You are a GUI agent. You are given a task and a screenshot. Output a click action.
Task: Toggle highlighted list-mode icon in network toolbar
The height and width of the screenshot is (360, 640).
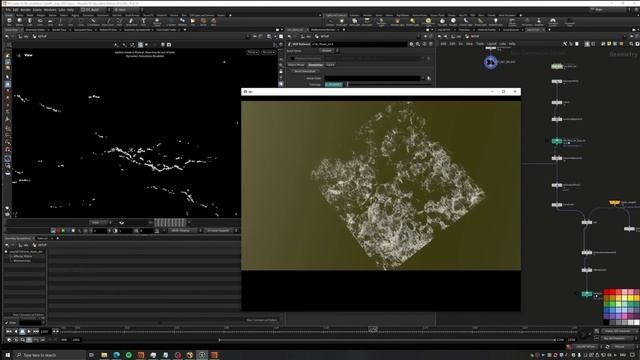point(587,44)
